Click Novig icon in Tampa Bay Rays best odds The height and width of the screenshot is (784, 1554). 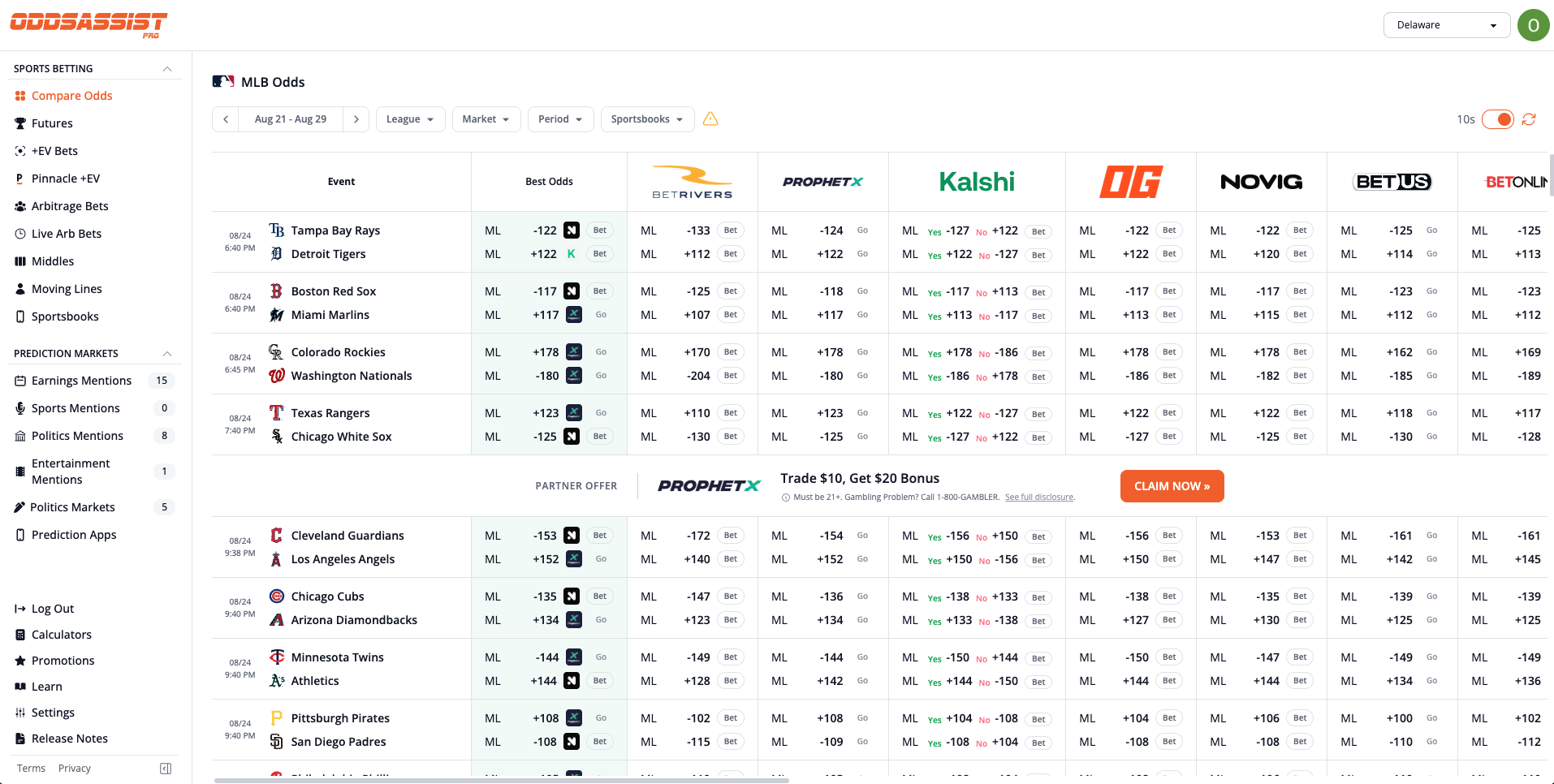click(572, 230)
